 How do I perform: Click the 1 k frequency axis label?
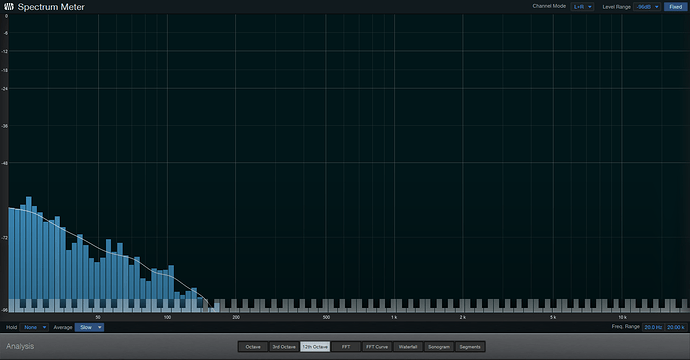point(394,317)
